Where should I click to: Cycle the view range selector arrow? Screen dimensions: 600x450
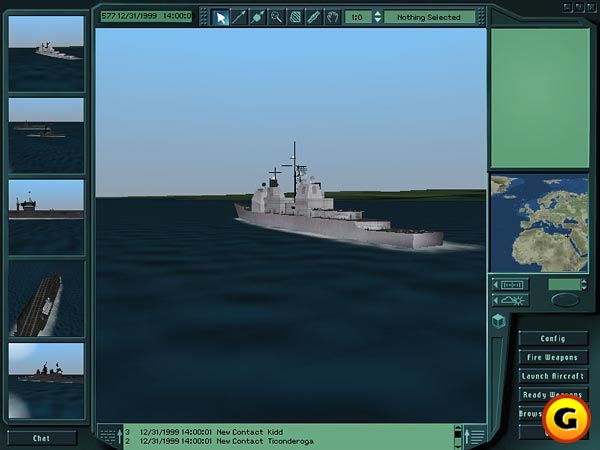click(510, 285)
